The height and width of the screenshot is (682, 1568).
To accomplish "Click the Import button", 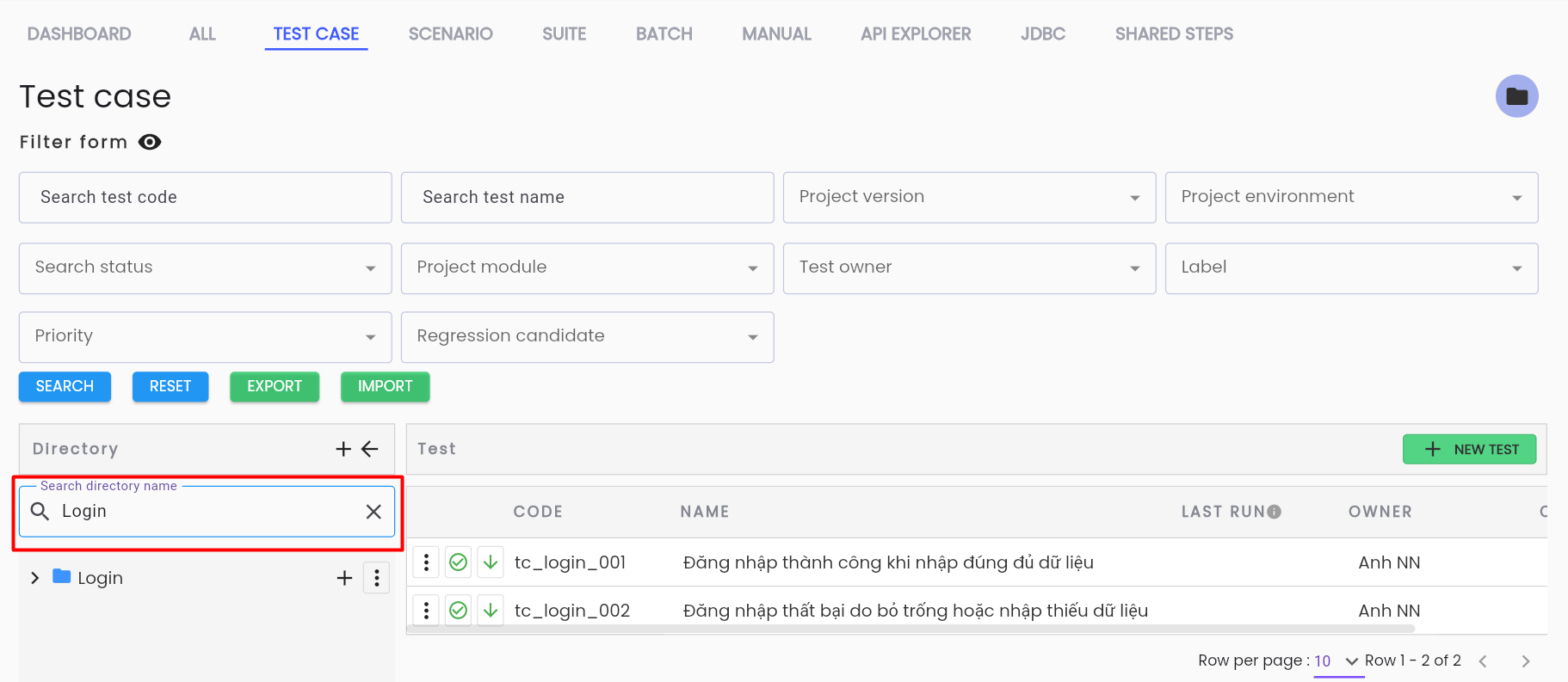I will [385, 387].
